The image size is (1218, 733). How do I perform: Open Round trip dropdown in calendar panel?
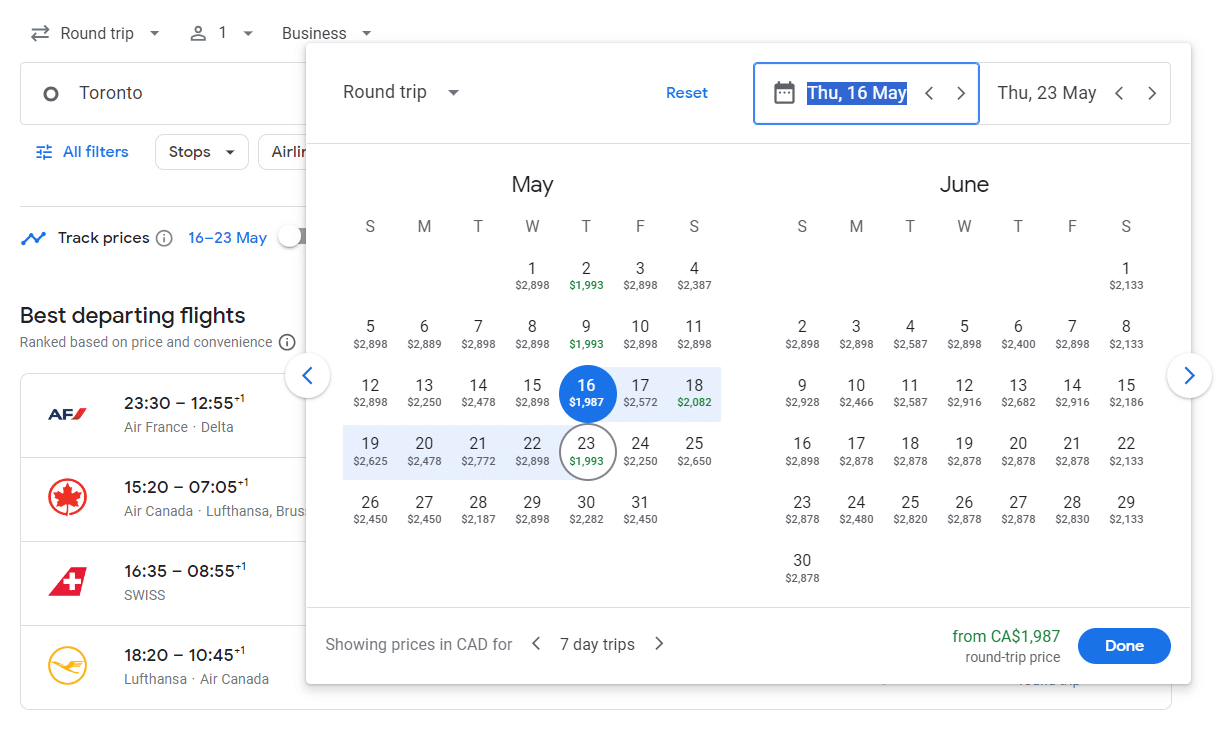click(x=401, y=92)
